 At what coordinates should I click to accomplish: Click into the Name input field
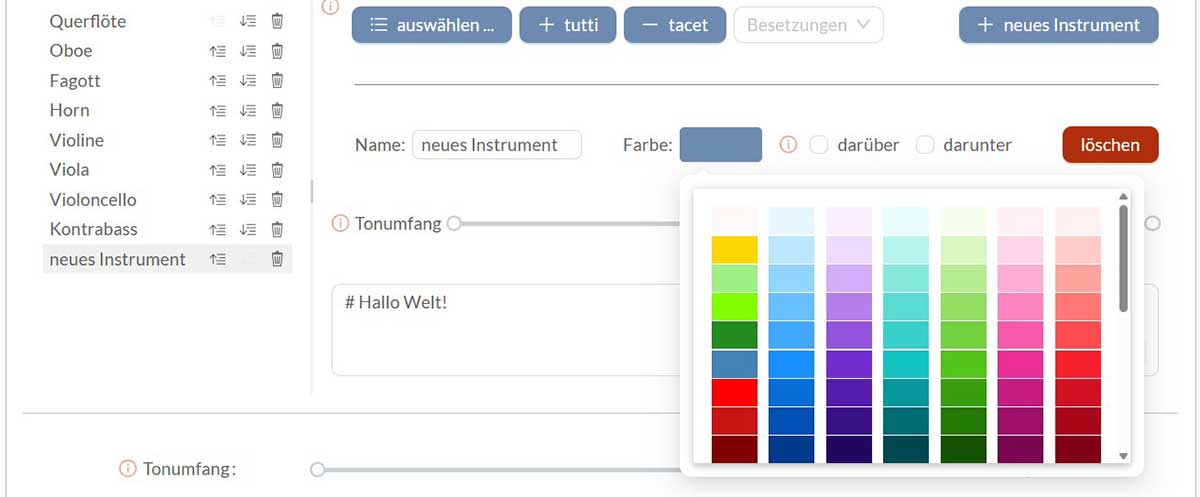click(x=496, y=145)
